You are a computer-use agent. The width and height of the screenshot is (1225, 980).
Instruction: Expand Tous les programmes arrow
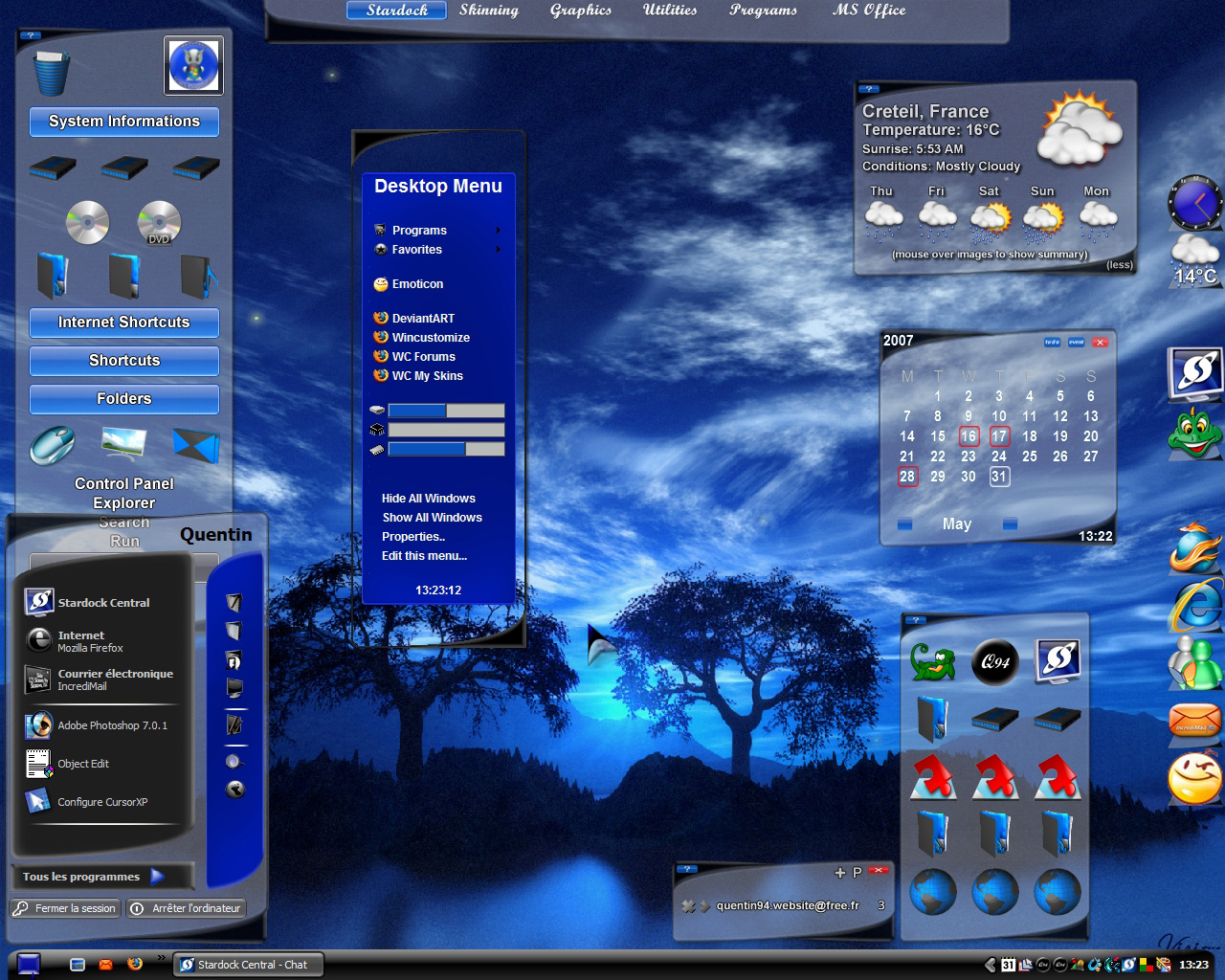click(x=158, y=876)
